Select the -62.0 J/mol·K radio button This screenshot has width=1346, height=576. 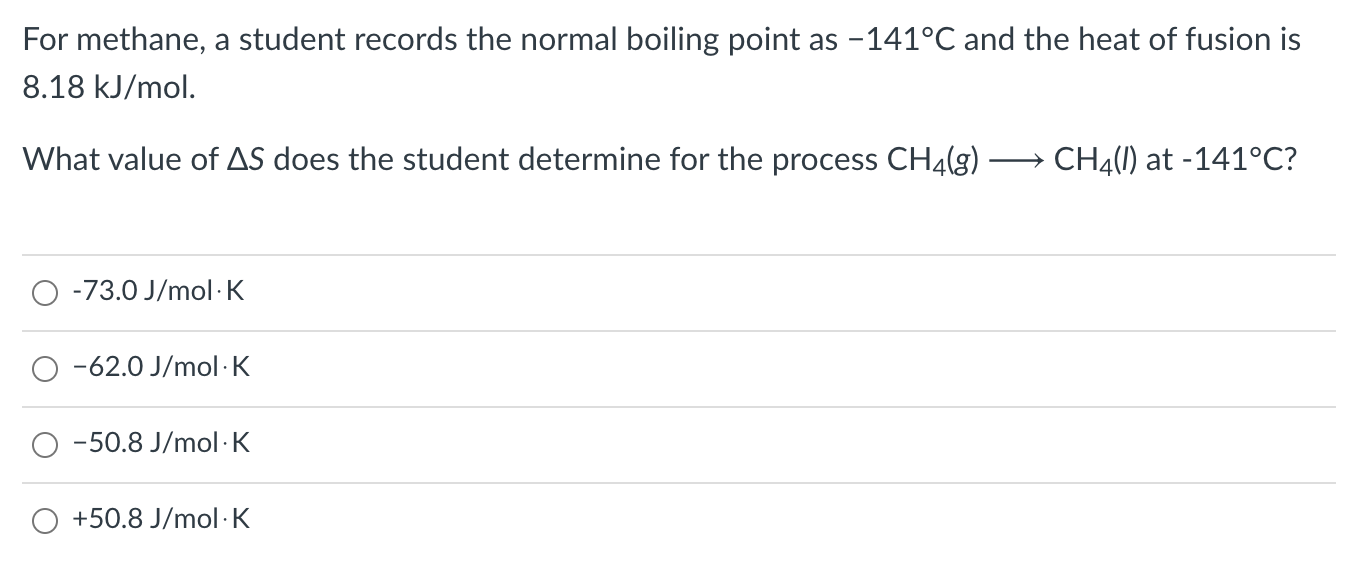[44, 368]
